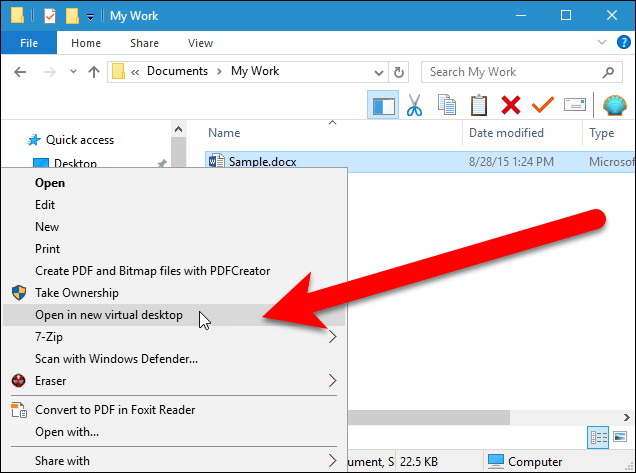This screenshot has height=473, width=636.
Task: Click the Refresh address bar button
Action: coord(399,72)
